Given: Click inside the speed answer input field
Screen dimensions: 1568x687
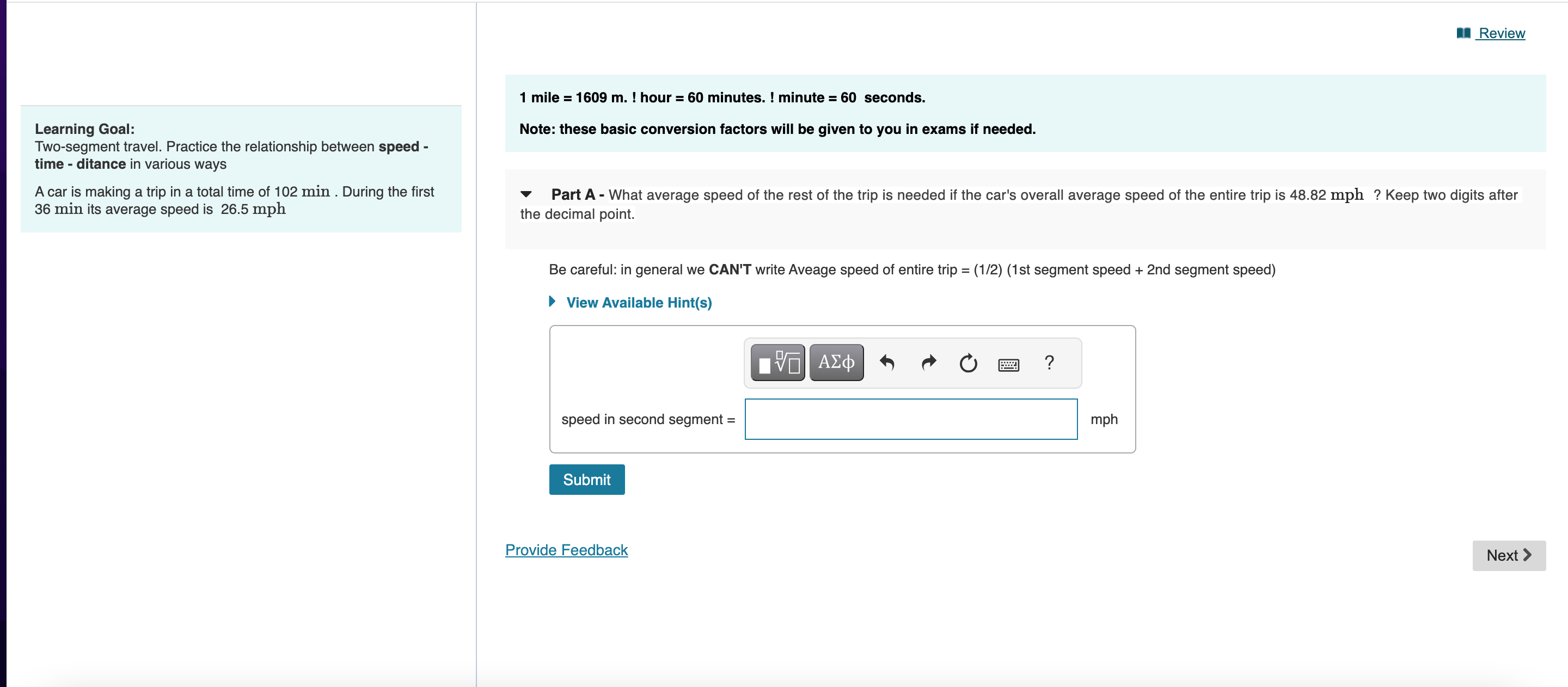Looking at the screenshot, I should pyautogui.click(x=911, y=419).
